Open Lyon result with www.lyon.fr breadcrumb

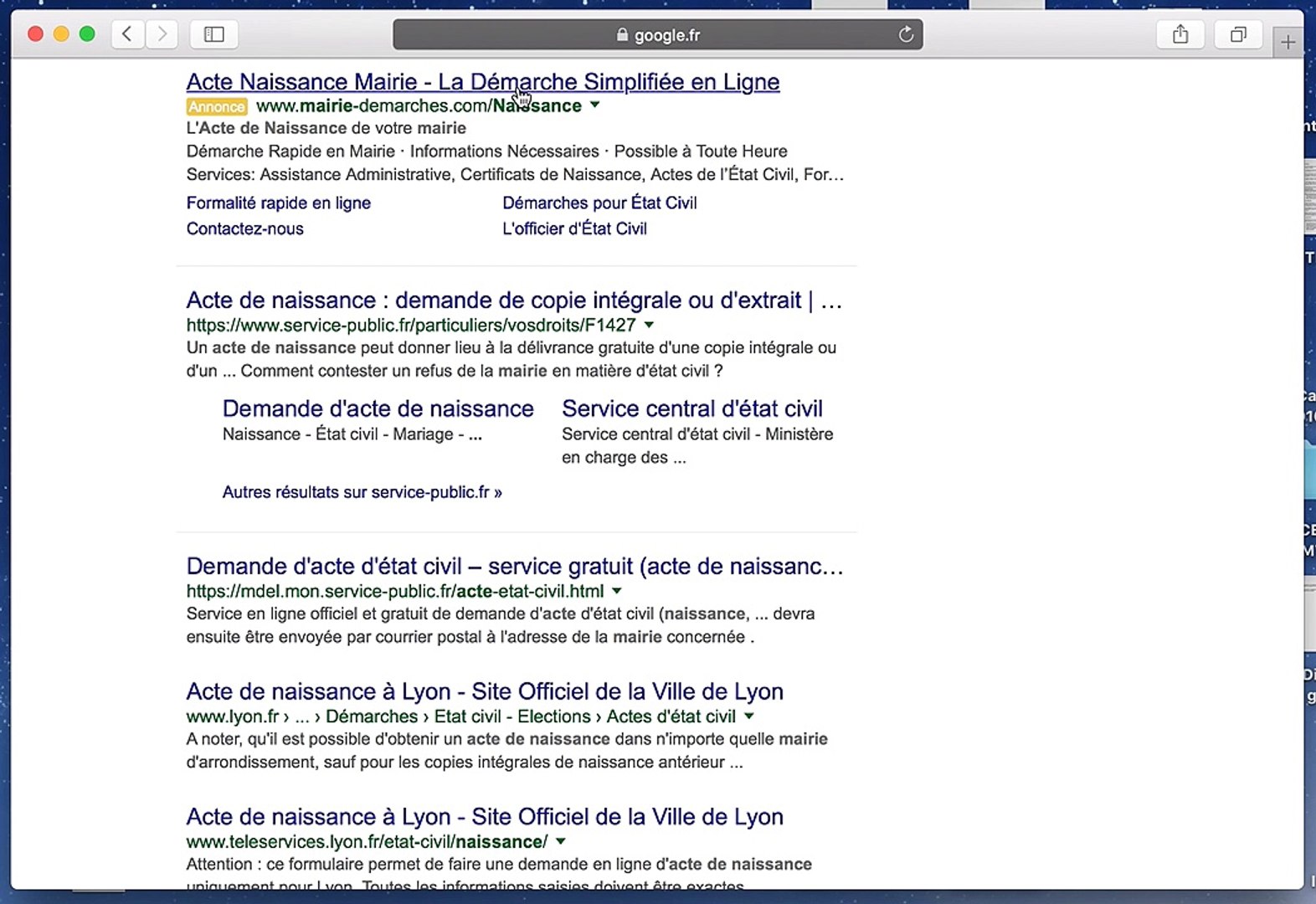pos(485,691)
